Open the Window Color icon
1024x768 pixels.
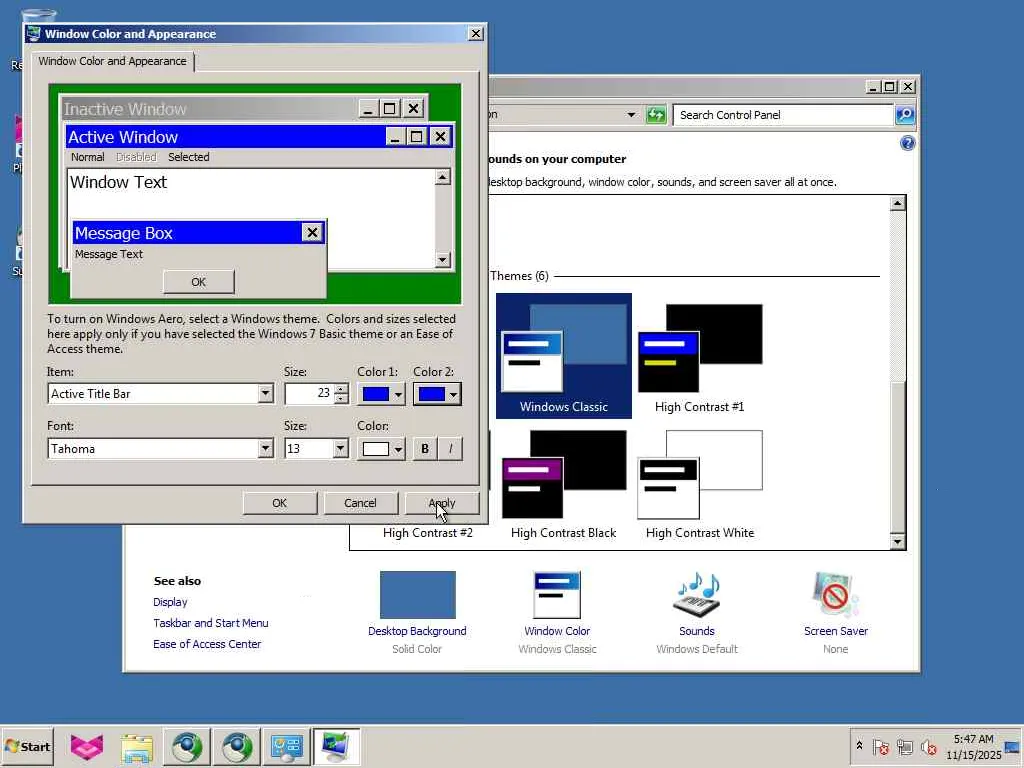[x=556, y=595]
